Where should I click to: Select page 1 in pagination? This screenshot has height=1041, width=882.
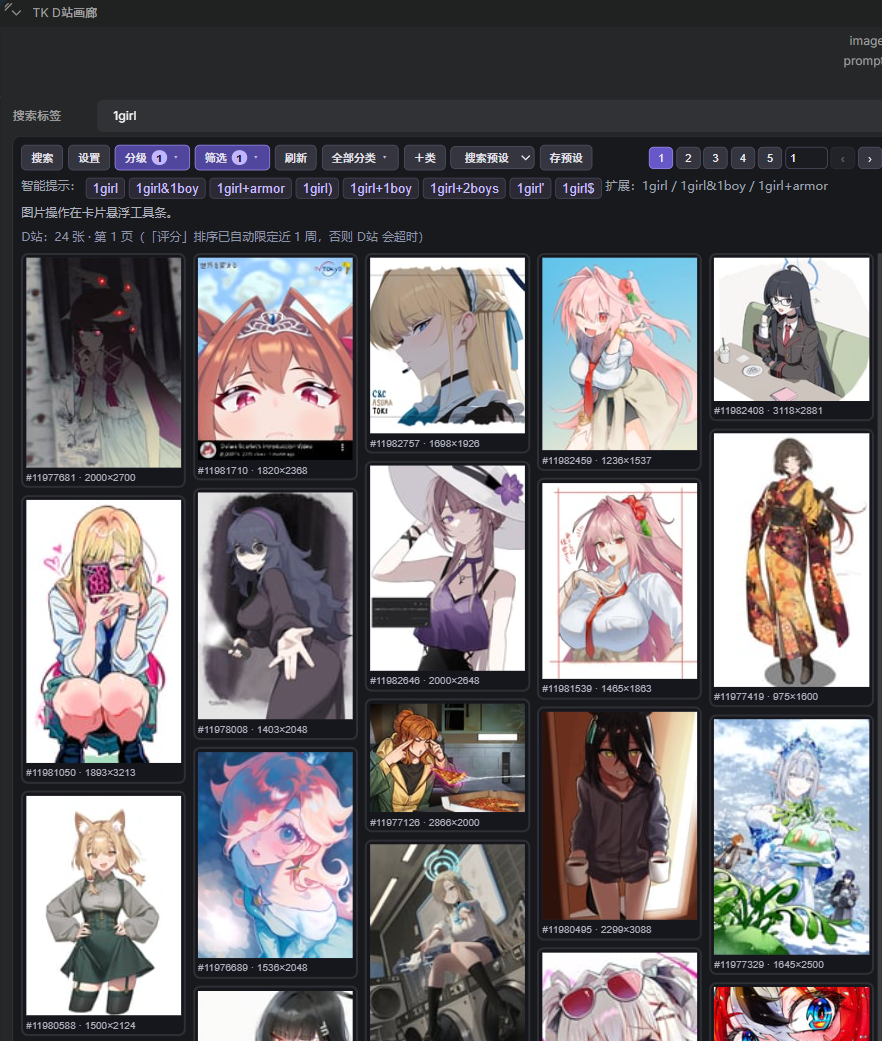tap(661, 158)
